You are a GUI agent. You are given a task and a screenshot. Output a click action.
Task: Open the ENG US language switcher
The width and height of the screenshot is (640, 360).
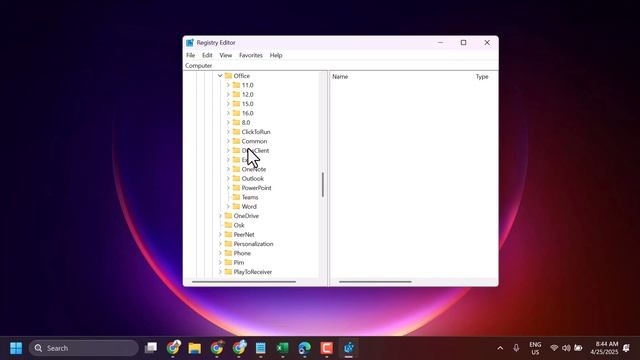(x=535, y=348)
